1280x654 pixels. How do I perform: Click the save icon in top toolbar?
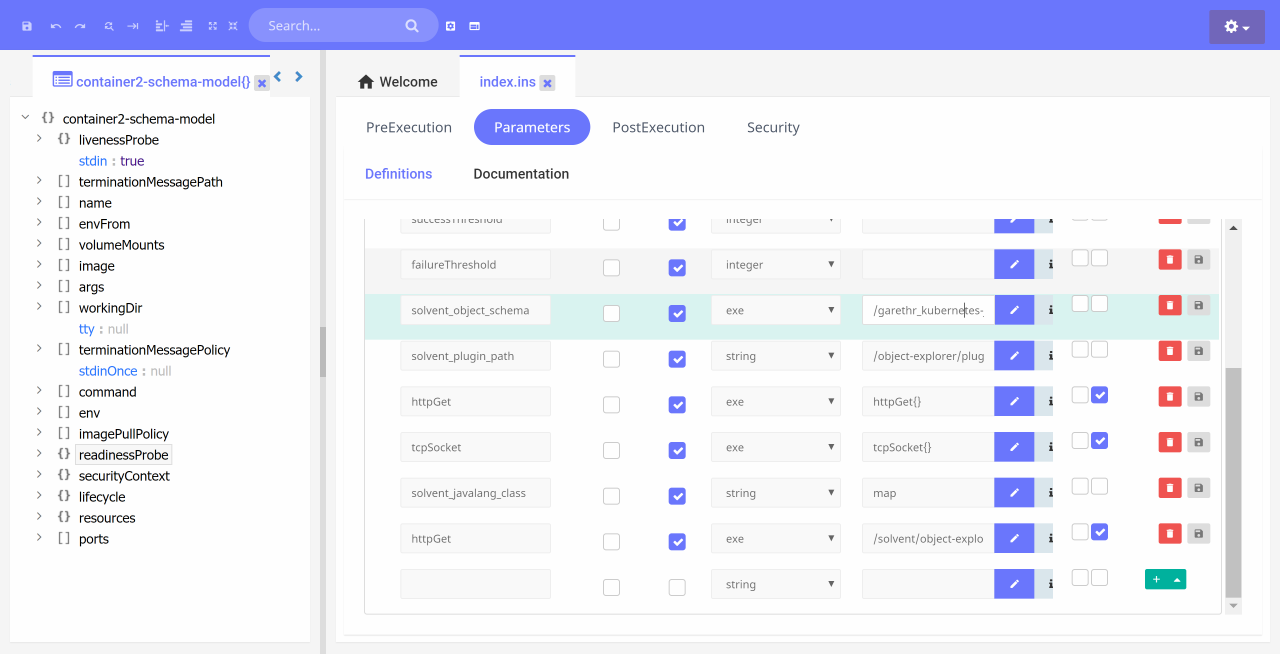(x=27, y=26)
